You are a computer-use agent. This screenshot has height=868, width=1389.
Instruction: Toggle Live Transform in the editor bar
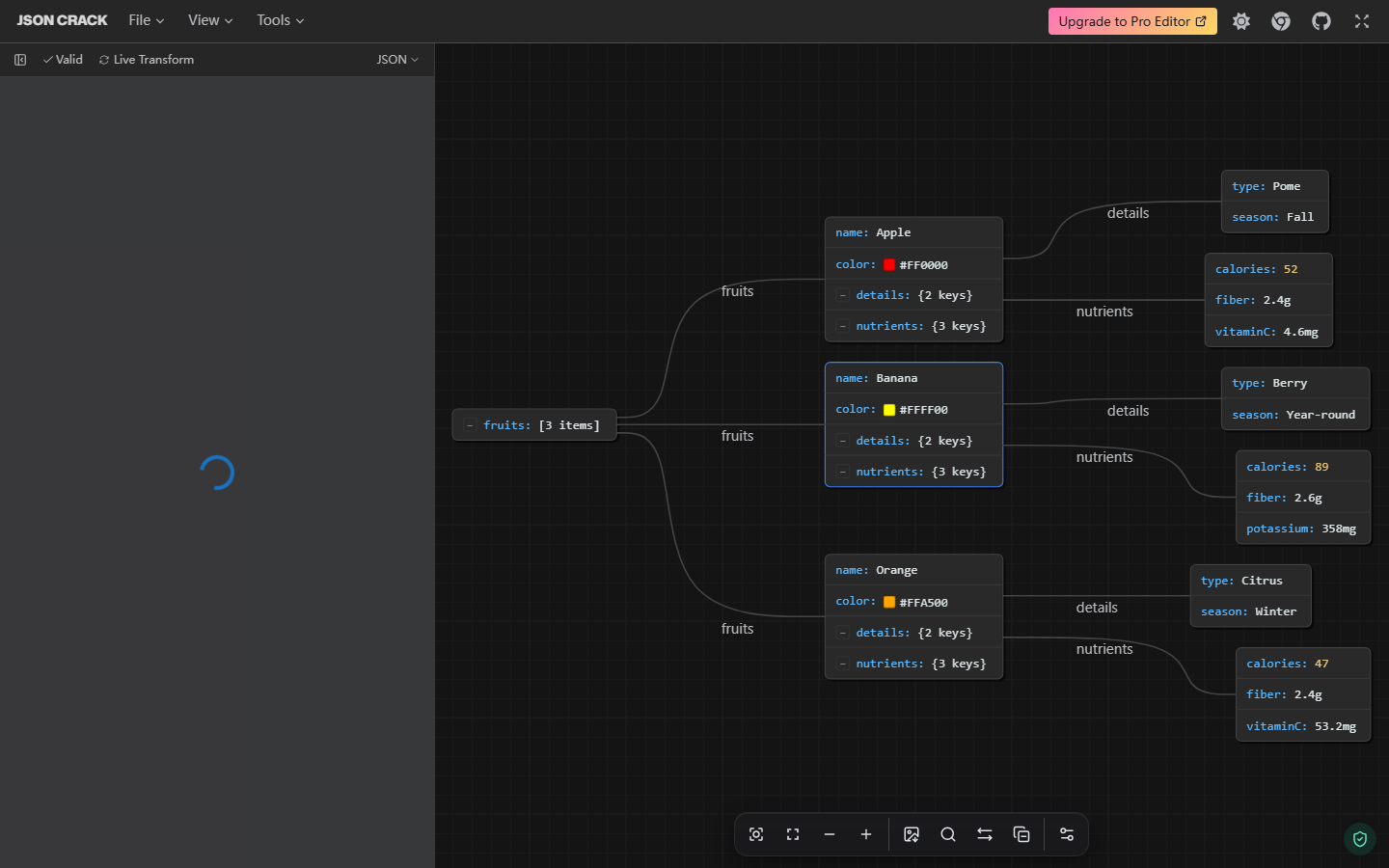(x=147, y=60)
